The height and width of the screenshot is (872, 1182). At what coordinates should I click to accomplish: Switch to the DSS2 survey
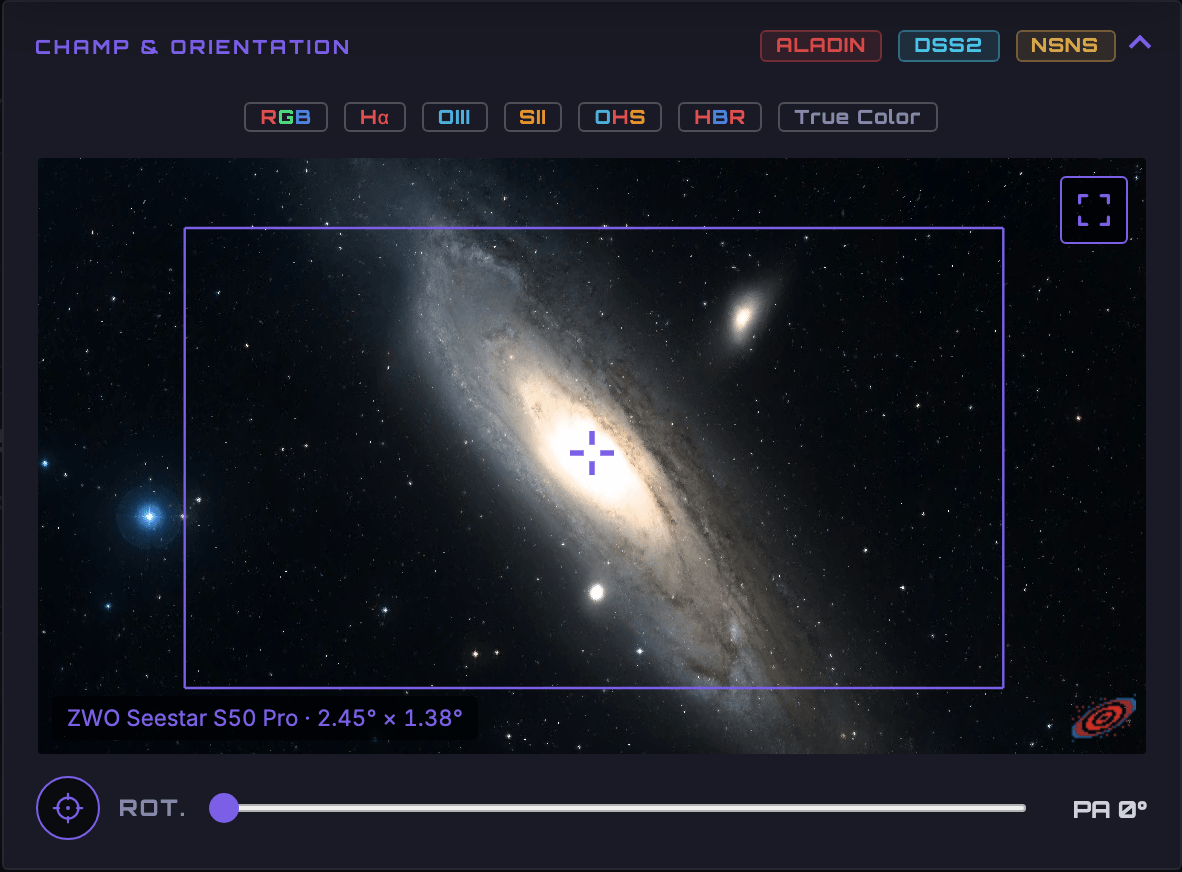948,46
